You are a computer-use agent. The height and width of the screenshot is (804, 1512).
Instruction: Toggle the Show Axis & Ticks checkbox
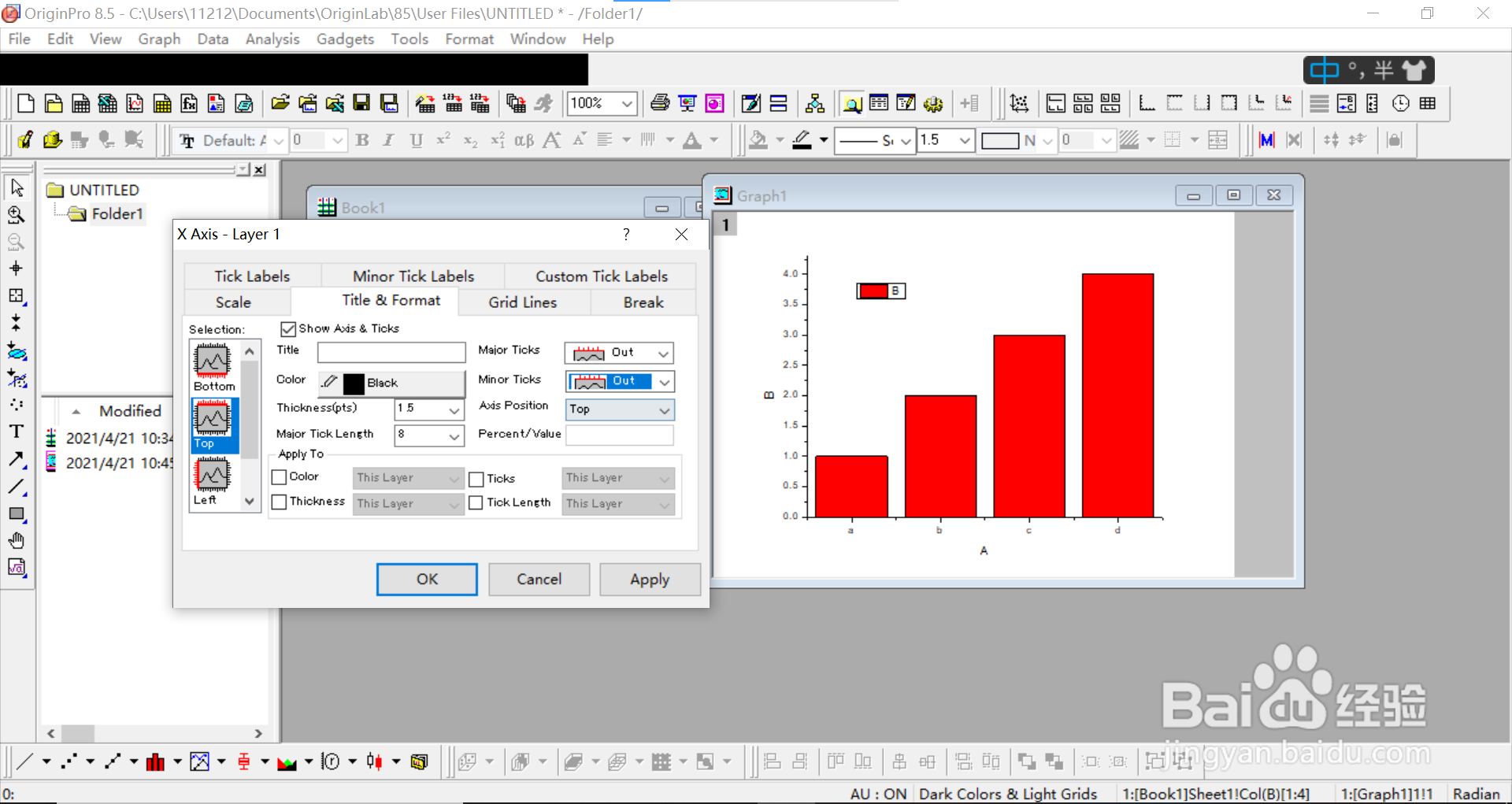288,328
